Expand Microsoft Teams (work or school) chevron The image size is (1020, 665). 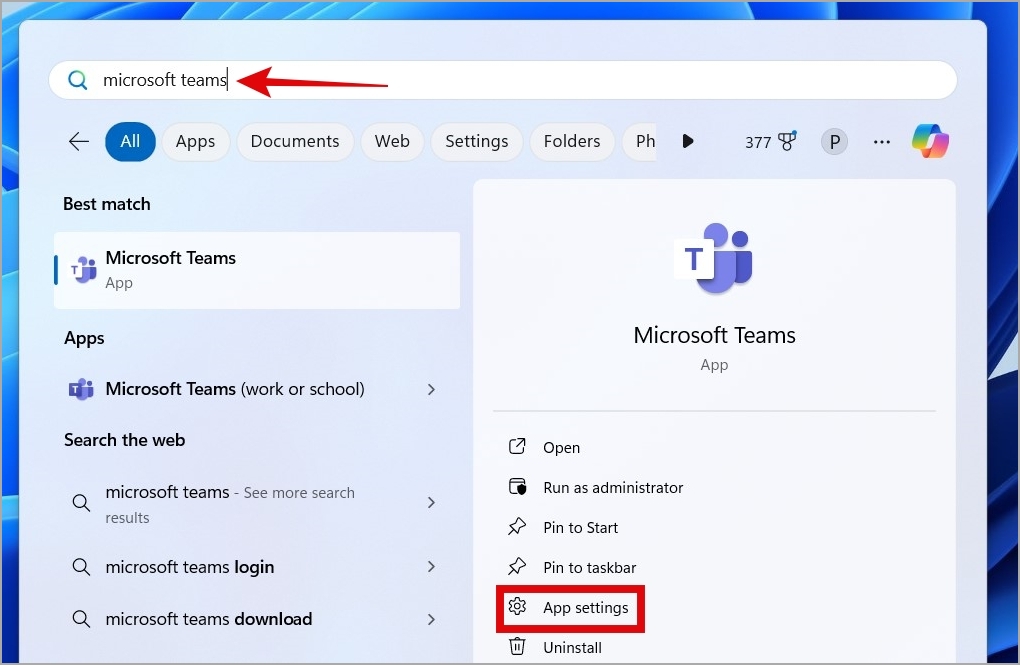[431, 389]
